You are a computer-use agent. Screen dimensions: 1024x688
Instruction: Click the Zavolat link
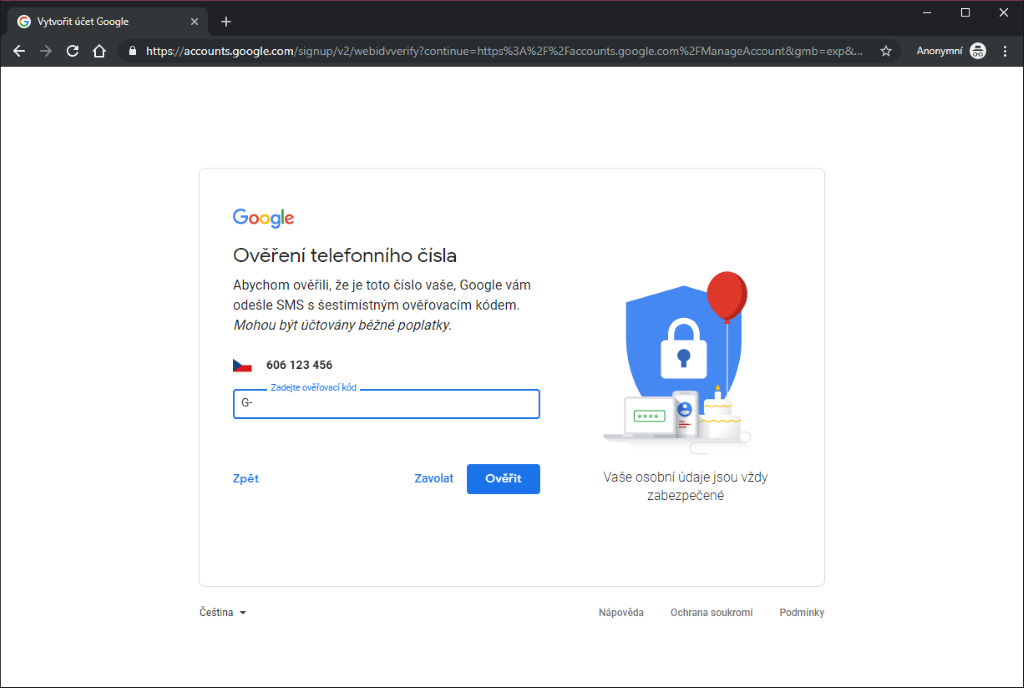(x=434, y=478)
